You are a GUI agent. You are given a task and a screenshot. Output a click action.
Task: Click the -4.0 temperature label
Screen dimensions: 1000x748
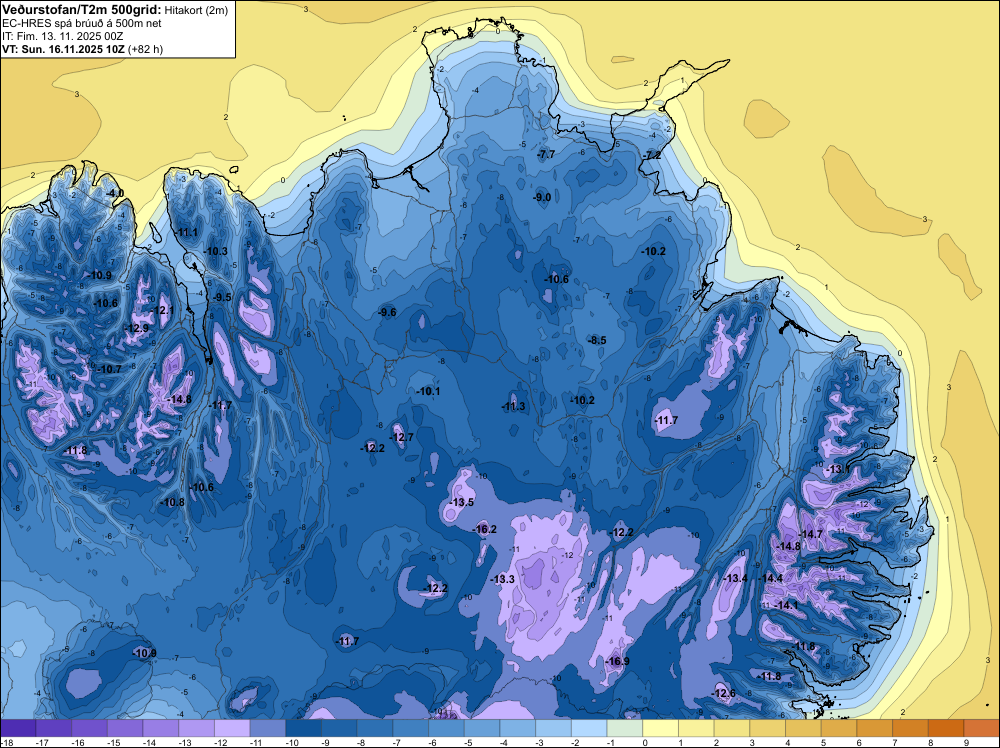point(115,193)
